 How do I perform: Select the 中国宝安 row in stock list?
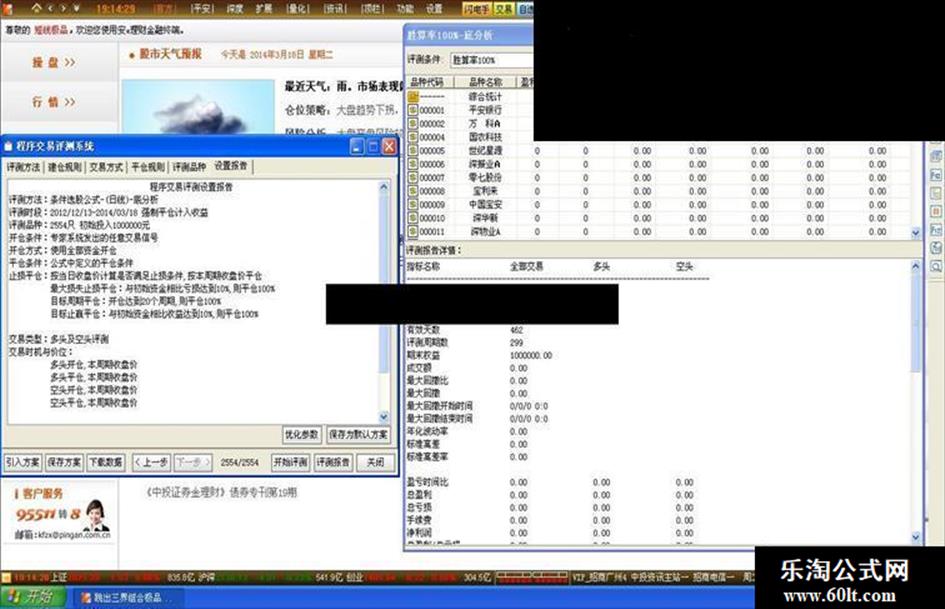click(x=658, y=204)
